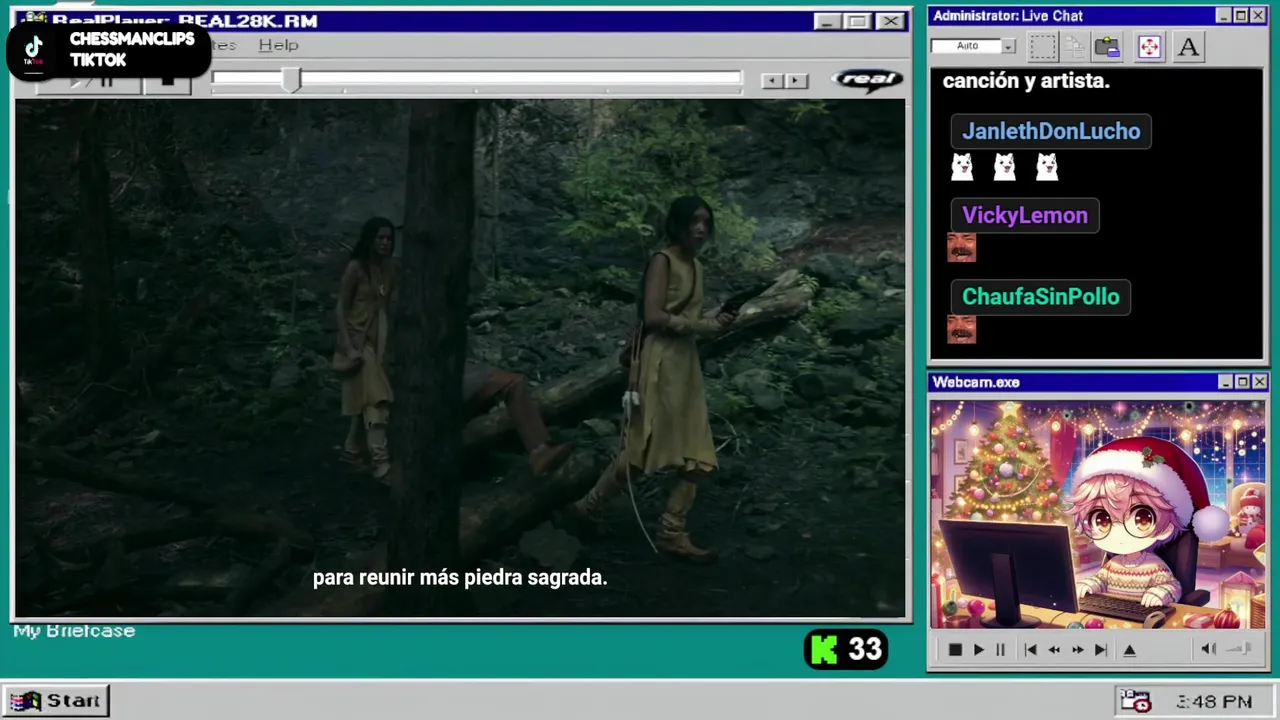Click the taskbar clock showing 3:48 PM
This screenshot has width=1280, height=720.
(x=1214, y=702)
